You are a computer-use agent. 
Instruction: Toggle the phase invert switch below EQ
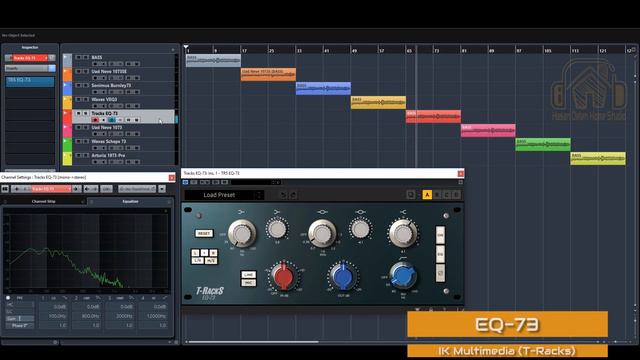coord(440,273)
